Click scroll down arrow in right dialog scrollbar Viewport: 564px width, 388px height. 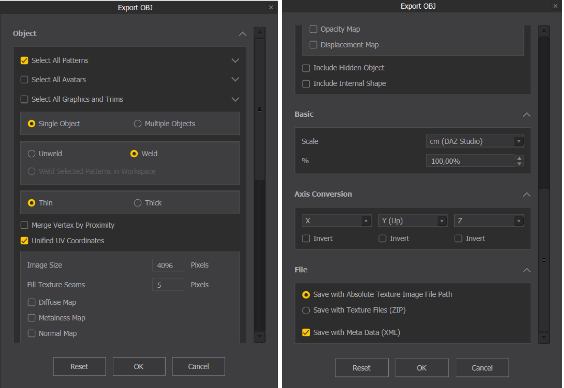[x=543, y=338]
